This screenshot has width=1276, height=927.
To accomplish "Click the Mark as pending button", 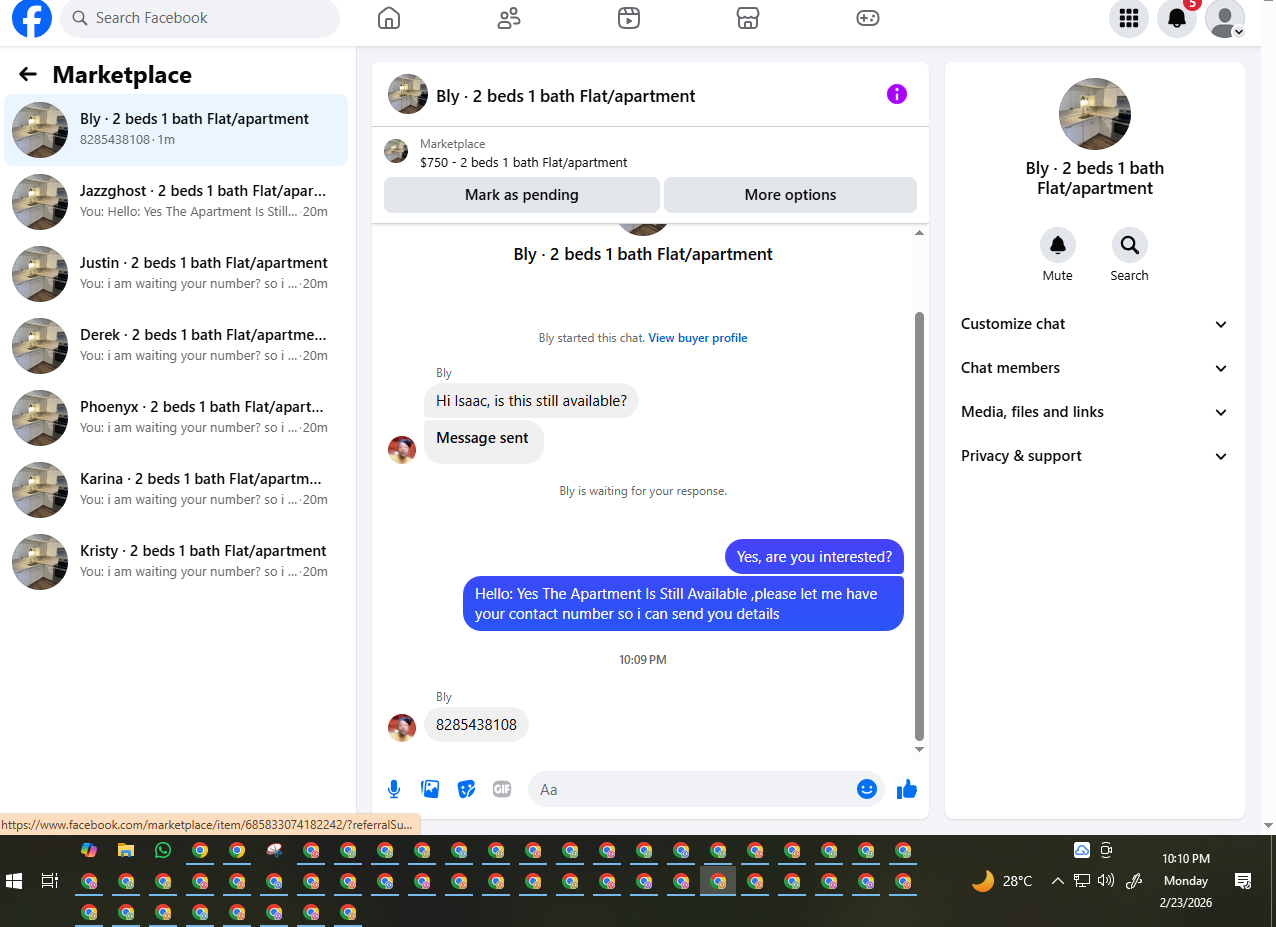I will click(x=522, y=195).
